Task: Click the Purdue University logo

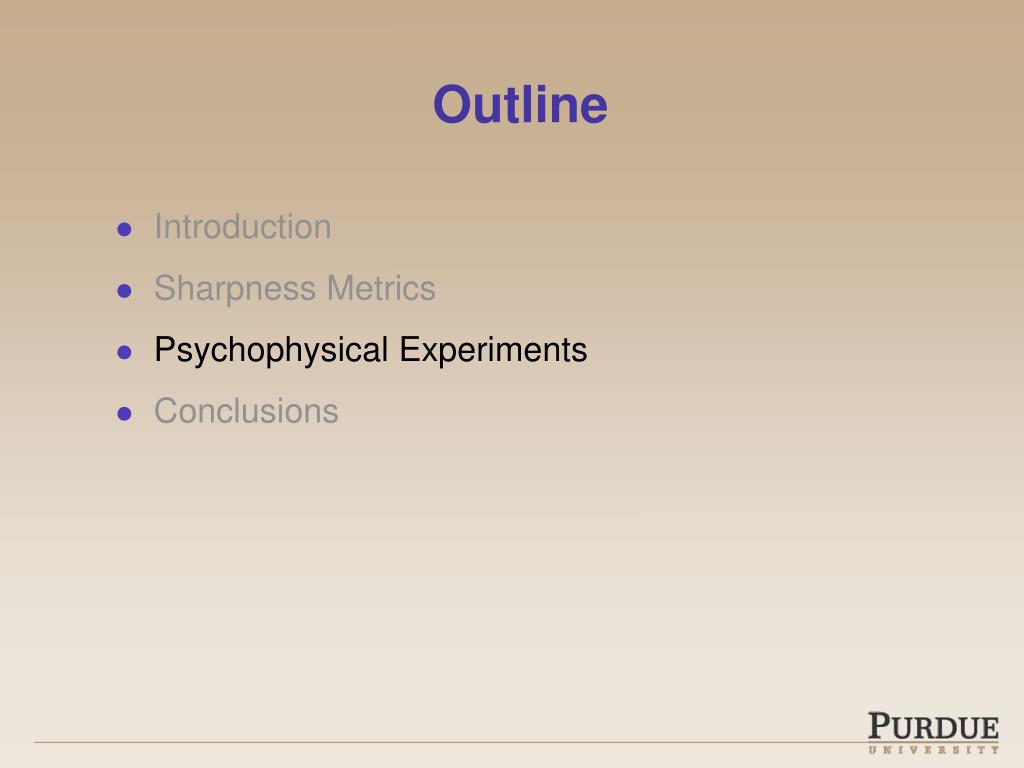Action: pos(933,733)
